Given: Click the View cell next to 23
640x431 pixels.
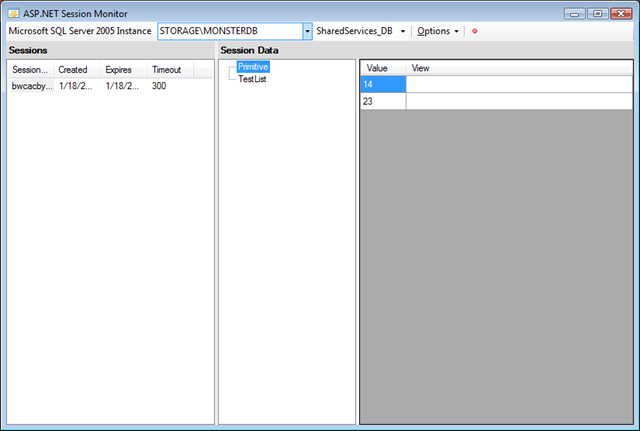Looking at the screenshot, I should pos(519,101).
